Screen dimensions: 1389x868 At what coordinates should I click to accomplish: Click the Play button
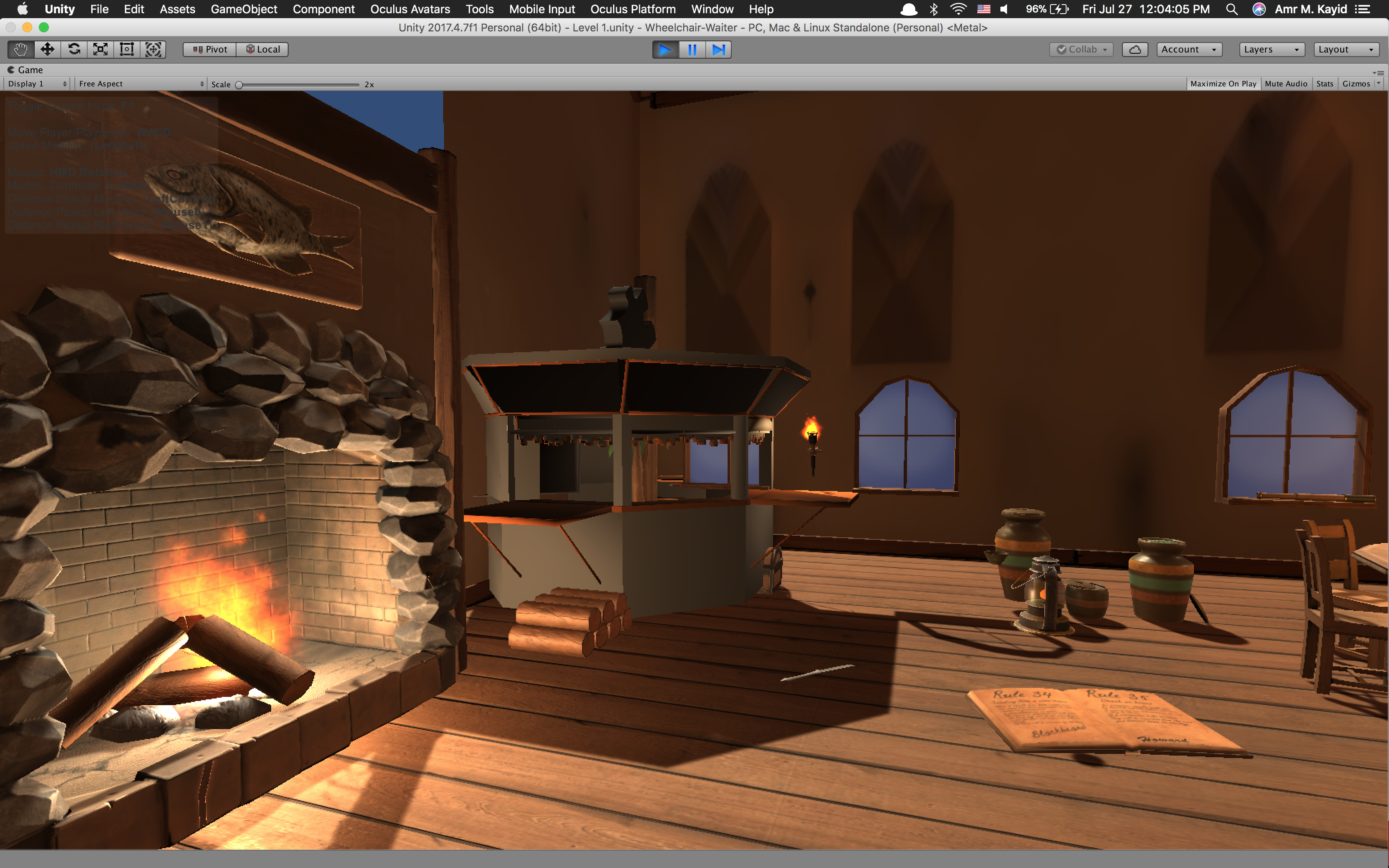665,50
